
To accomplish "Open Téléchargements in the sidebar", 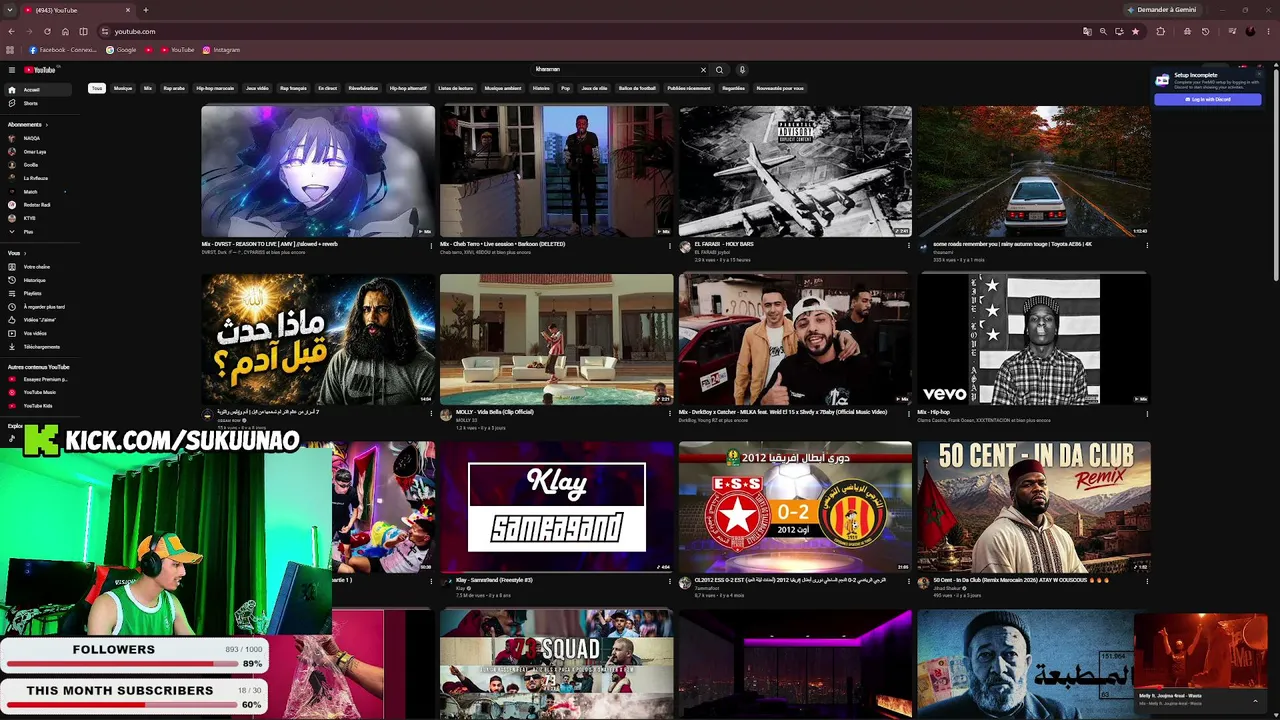I will [x=42, y=347].
